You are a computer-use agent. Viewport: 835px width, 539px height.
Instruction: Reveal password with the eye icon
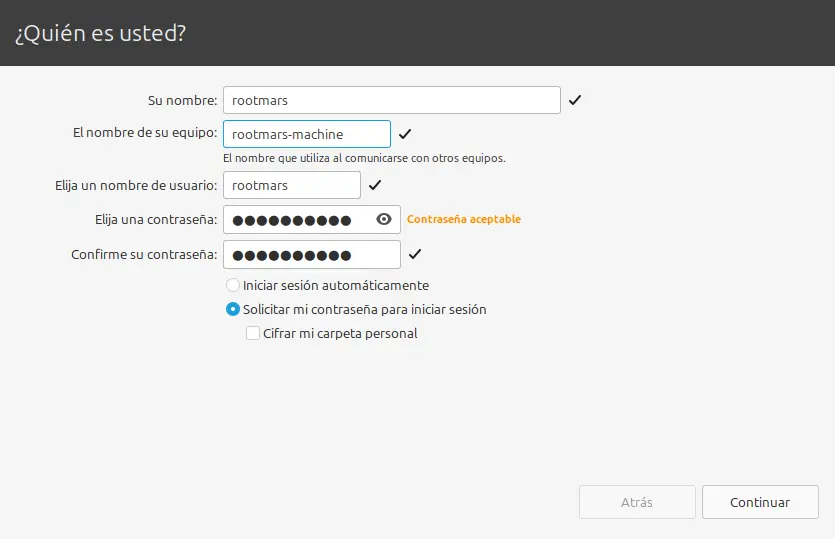point(383,220)
